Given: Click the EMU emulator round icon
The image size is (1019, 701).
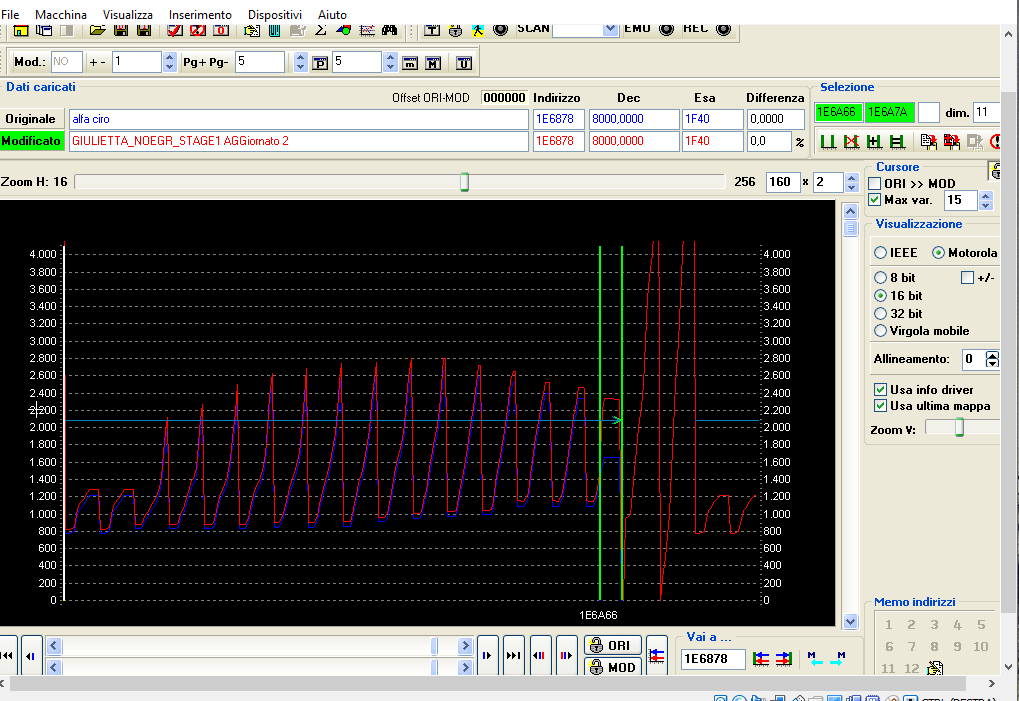Looking at the screenshot, I should (x=667, y=29).
